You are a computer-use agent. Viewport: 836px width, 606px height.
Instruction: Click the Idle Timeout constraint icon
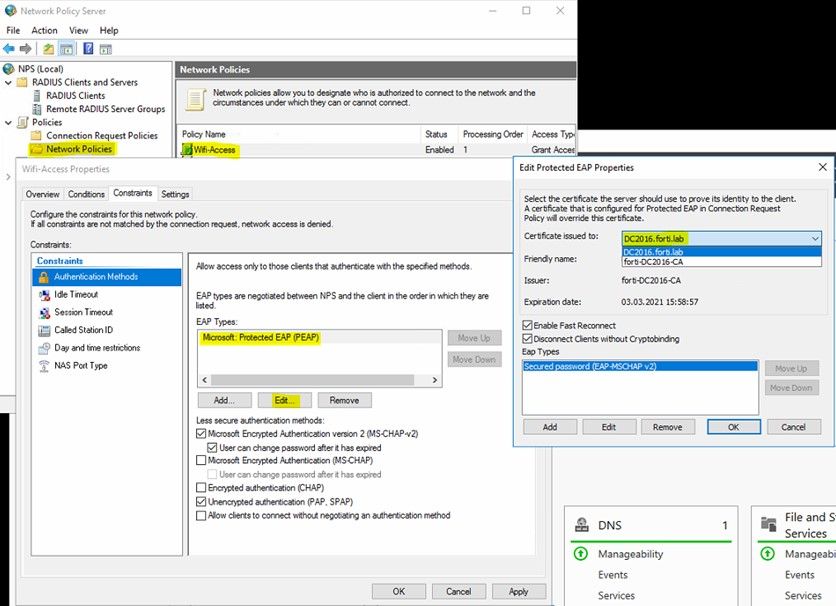[x=44, y=295]
